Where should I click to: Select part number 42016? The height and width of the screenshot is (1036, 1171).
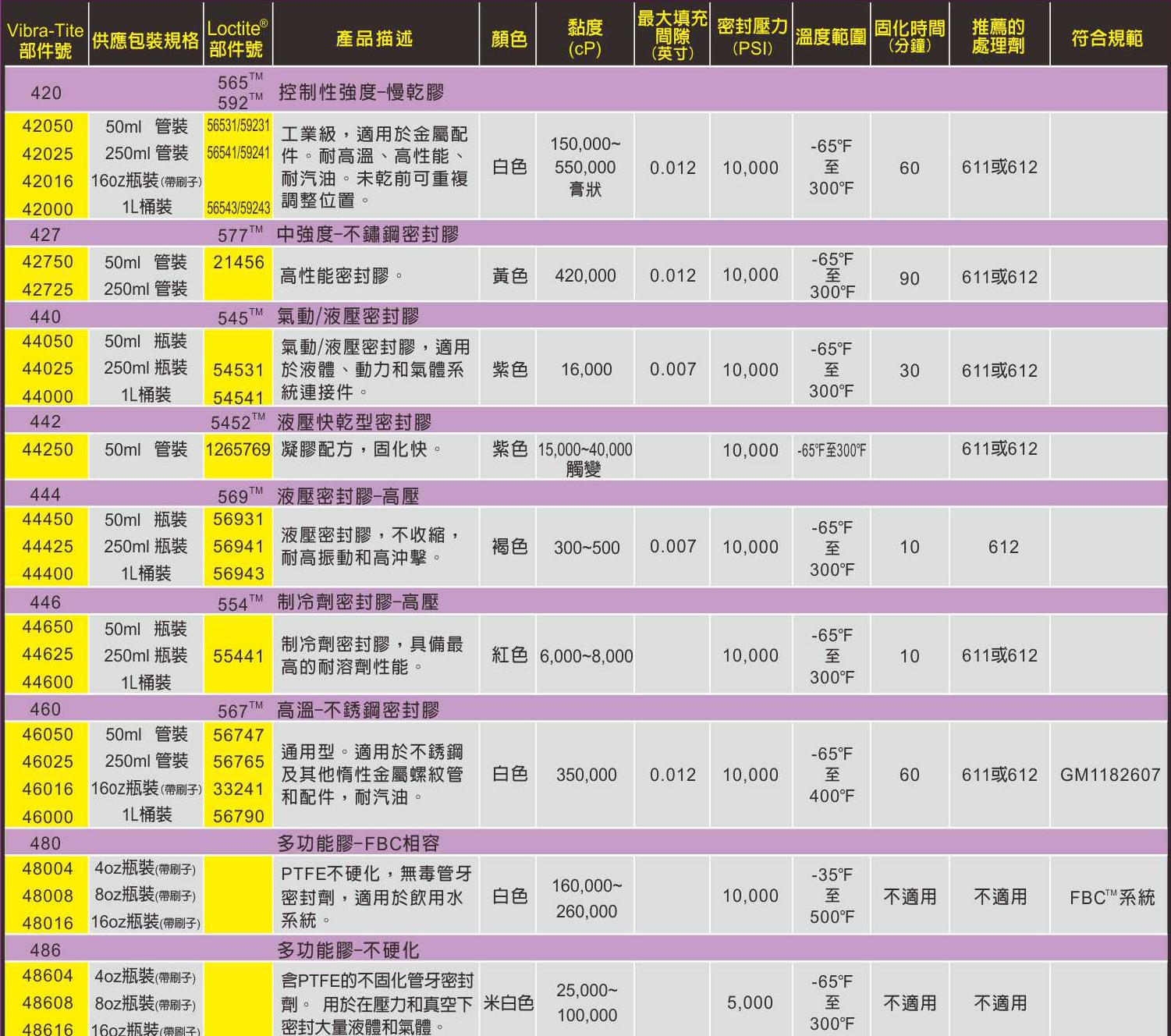point(48,181)
